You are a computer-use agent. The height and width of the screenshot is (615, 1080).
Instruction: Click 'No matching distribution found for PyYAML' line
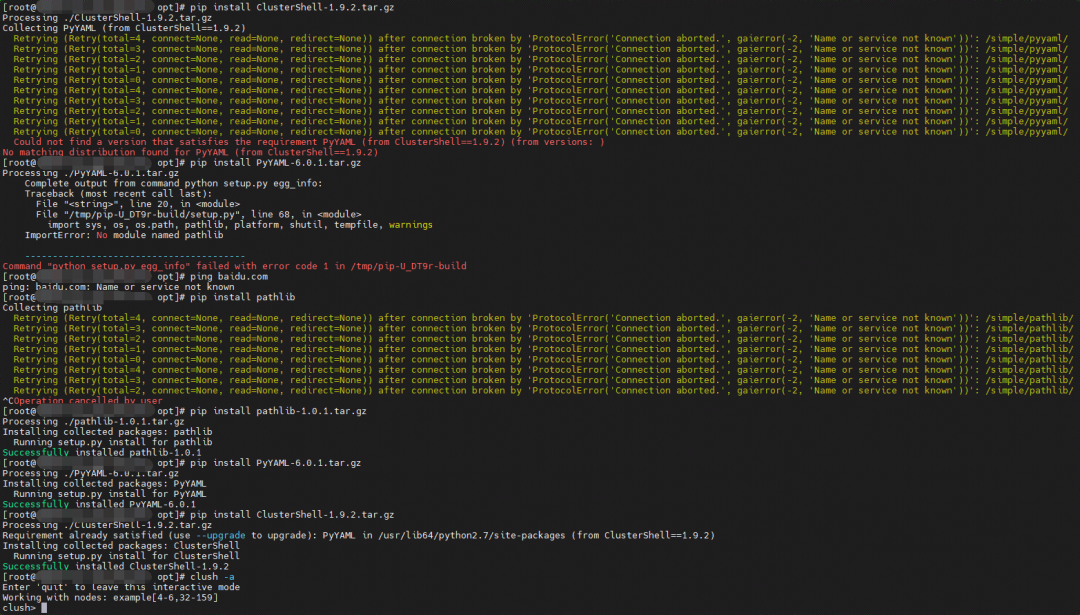(x=190, y=152)
